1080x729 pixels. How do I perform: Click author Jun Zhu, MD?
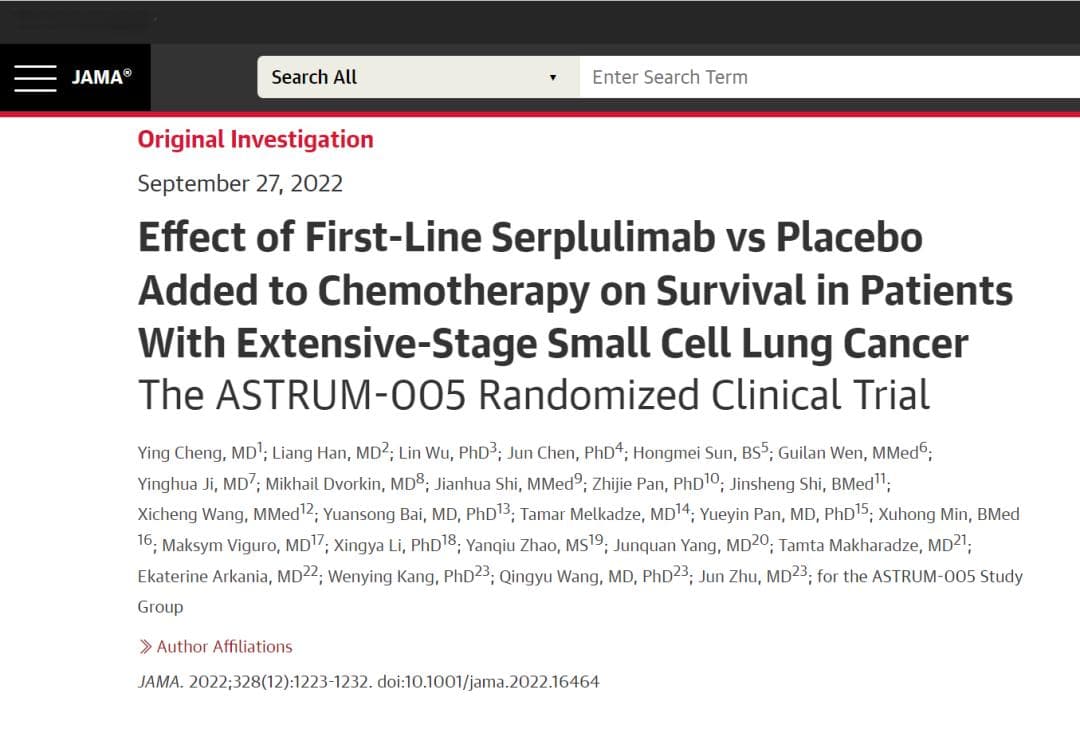coord(745,576)
